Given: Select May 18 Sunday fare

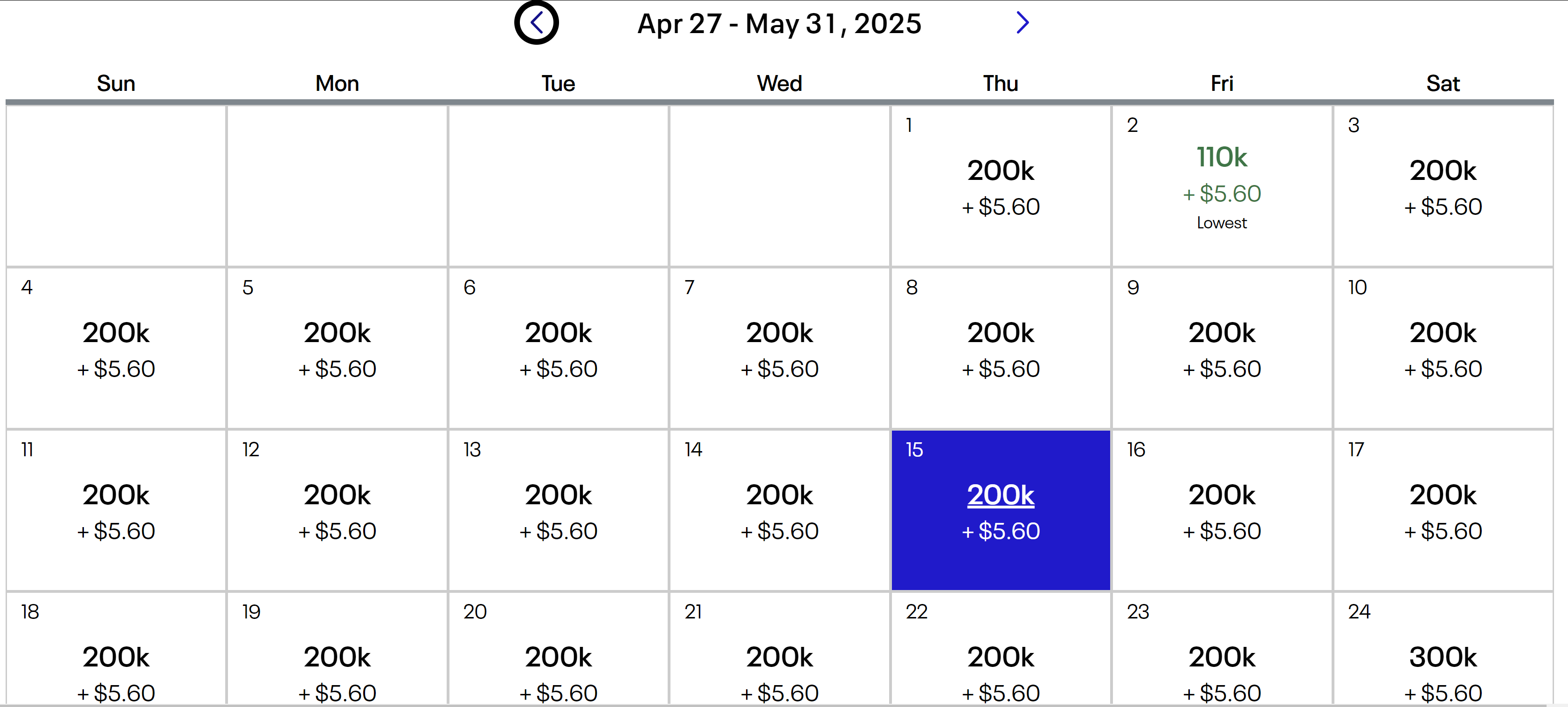Looking at the screenshot, I should pyautogui.click(x=116, y=649).
